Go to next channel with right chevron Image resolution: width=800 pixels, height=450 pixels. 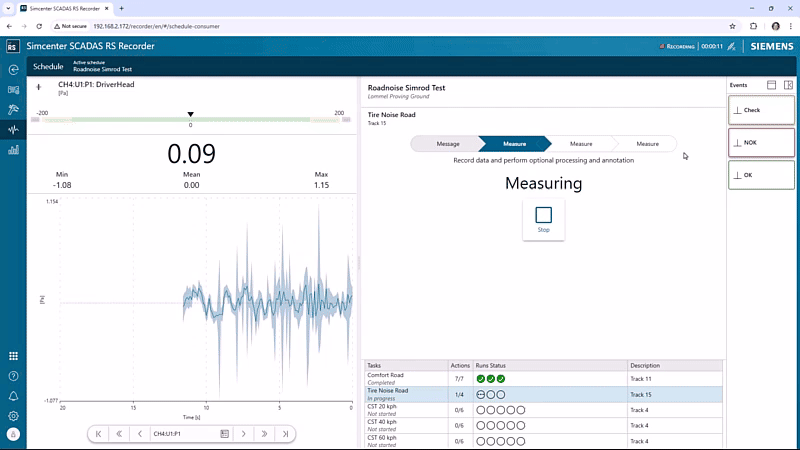[244, 434]
